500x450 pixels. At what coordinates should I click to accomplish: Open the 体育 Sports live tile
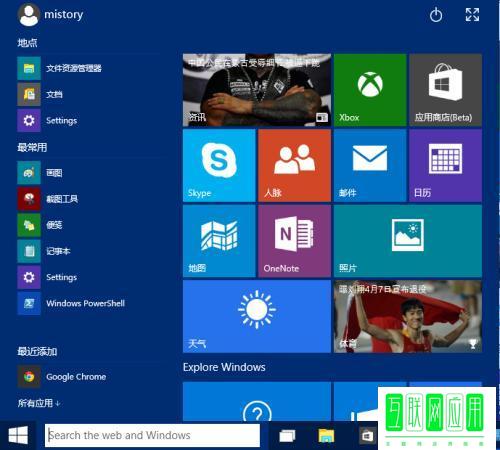click(408, 316)
